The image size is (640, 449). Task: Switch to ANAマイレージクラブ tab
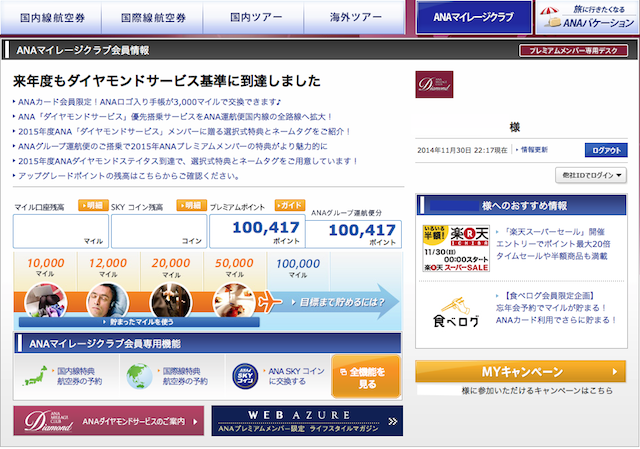click(473, 17)
